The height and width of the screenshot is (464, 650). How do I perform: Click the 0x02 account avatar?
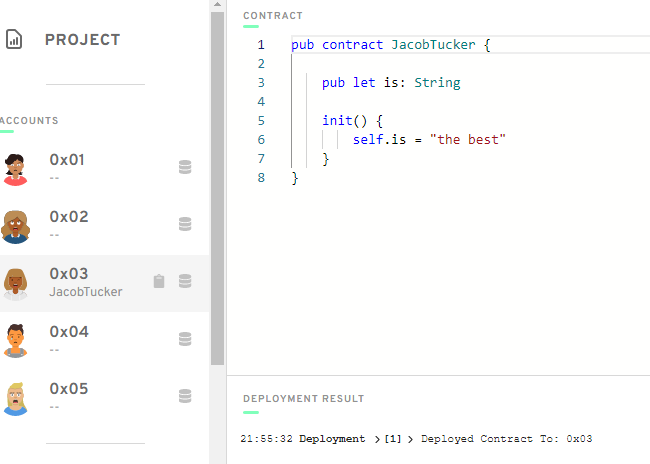pyautogui.click(x=15, y=226)
